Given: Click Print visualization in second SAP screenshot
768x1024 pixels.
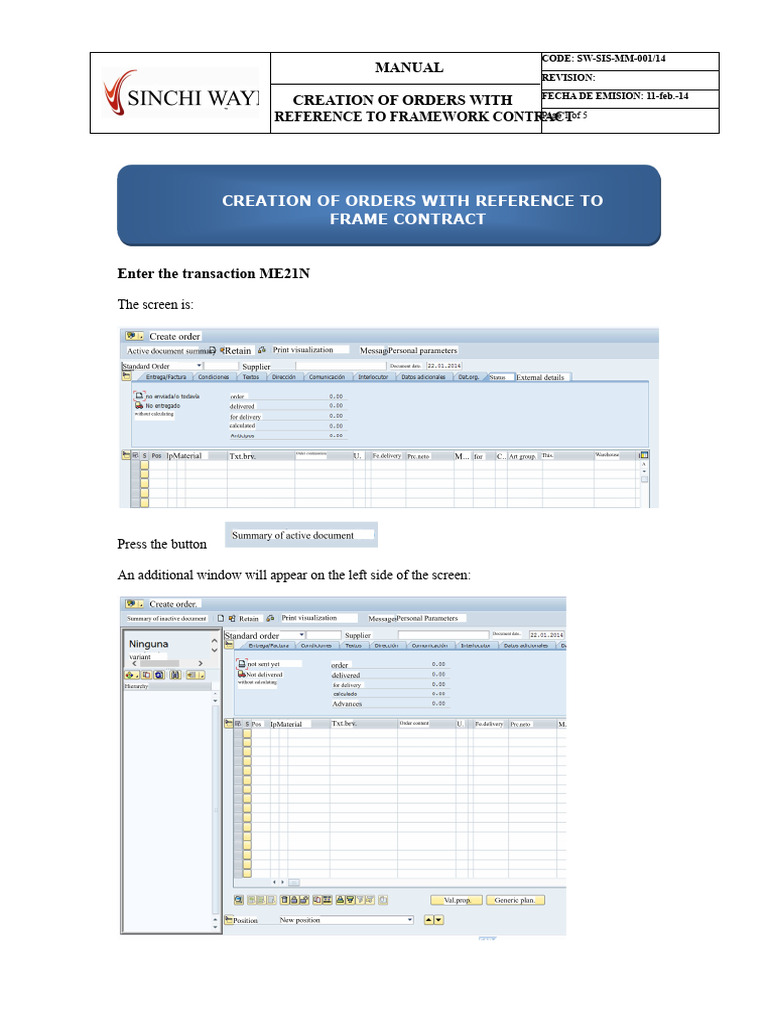Looking at the screenshot, I should [x=309, y=618].
